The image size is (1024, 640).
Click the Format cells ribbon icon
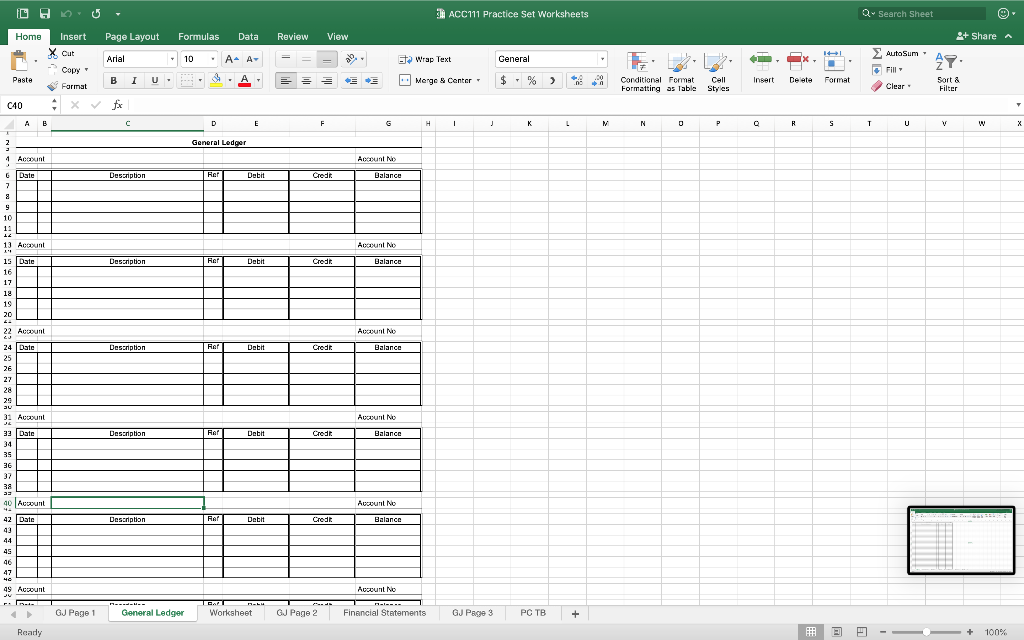tap(834, 61)
